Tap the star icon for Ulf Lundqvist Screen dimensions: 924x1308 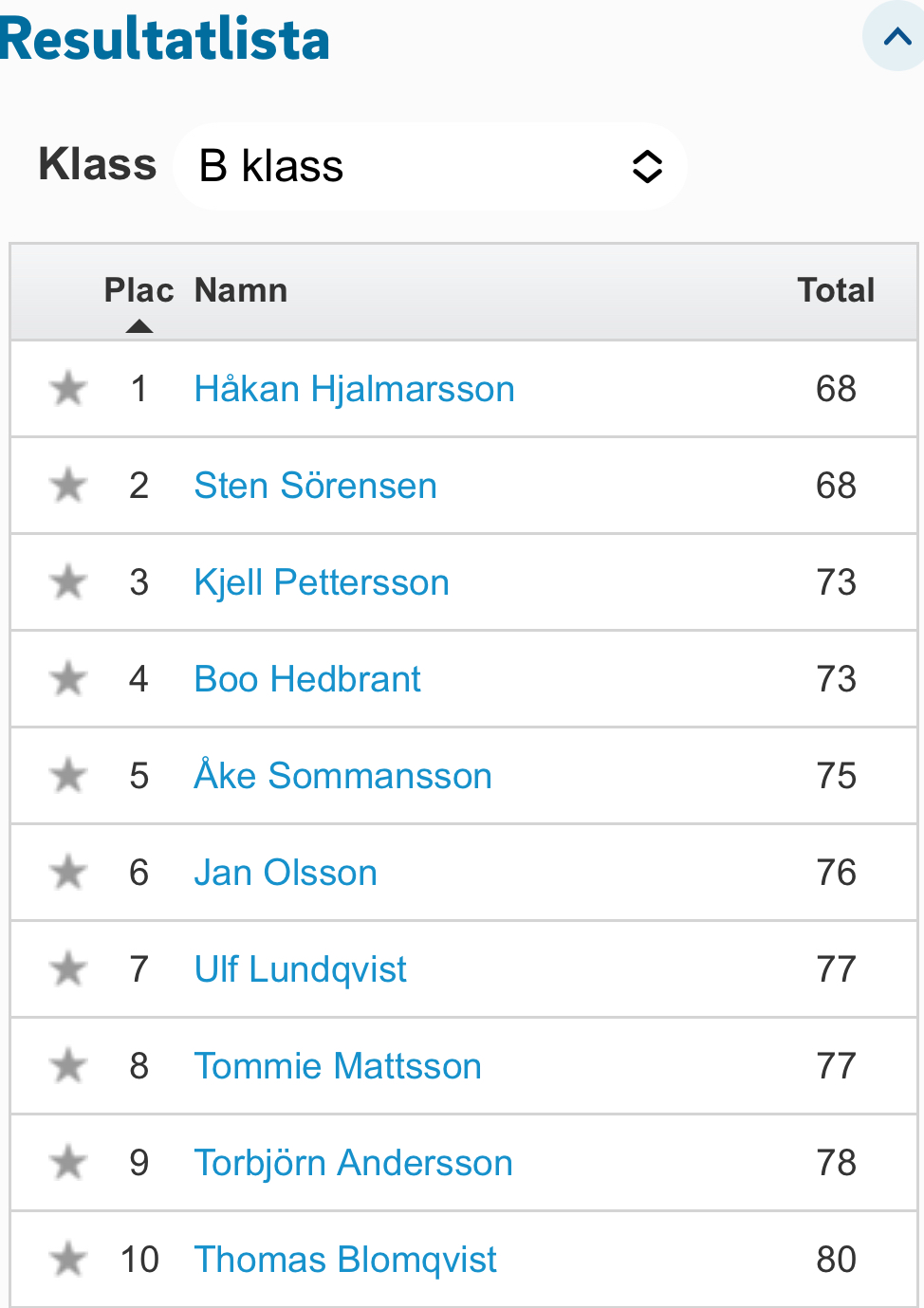coord(68,969)
